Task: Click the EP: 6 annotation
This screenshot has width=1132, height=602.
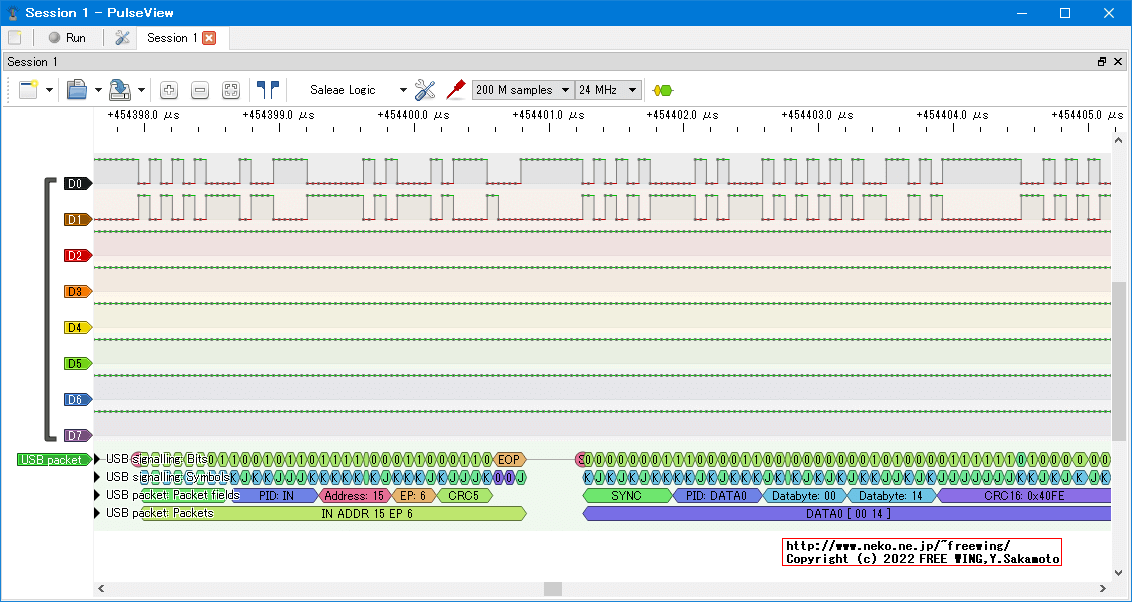Action: [x=414, y=496]
